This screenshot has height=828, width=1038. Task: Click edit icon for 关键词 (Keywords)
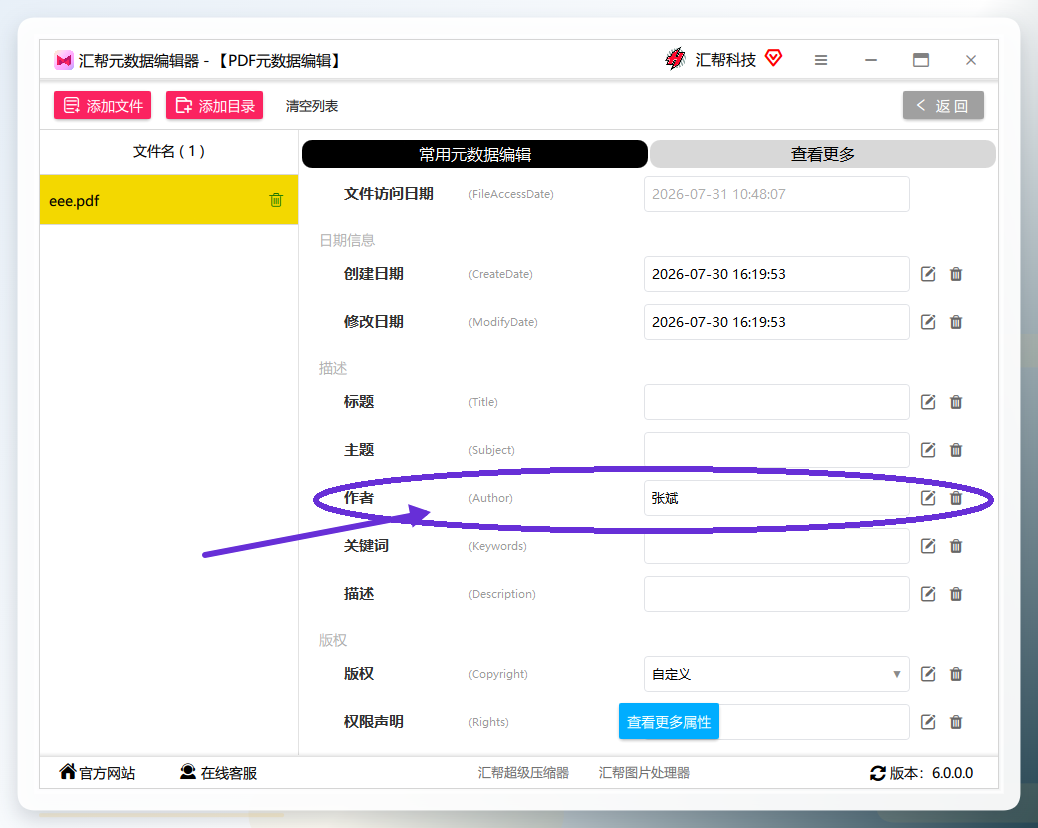point(928,546)
